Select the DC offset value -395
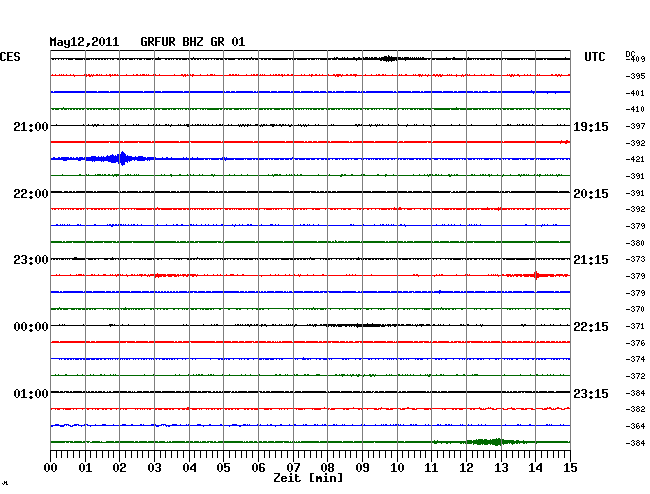This screenshot has width=650, height=494. click(x=635, y=76)
